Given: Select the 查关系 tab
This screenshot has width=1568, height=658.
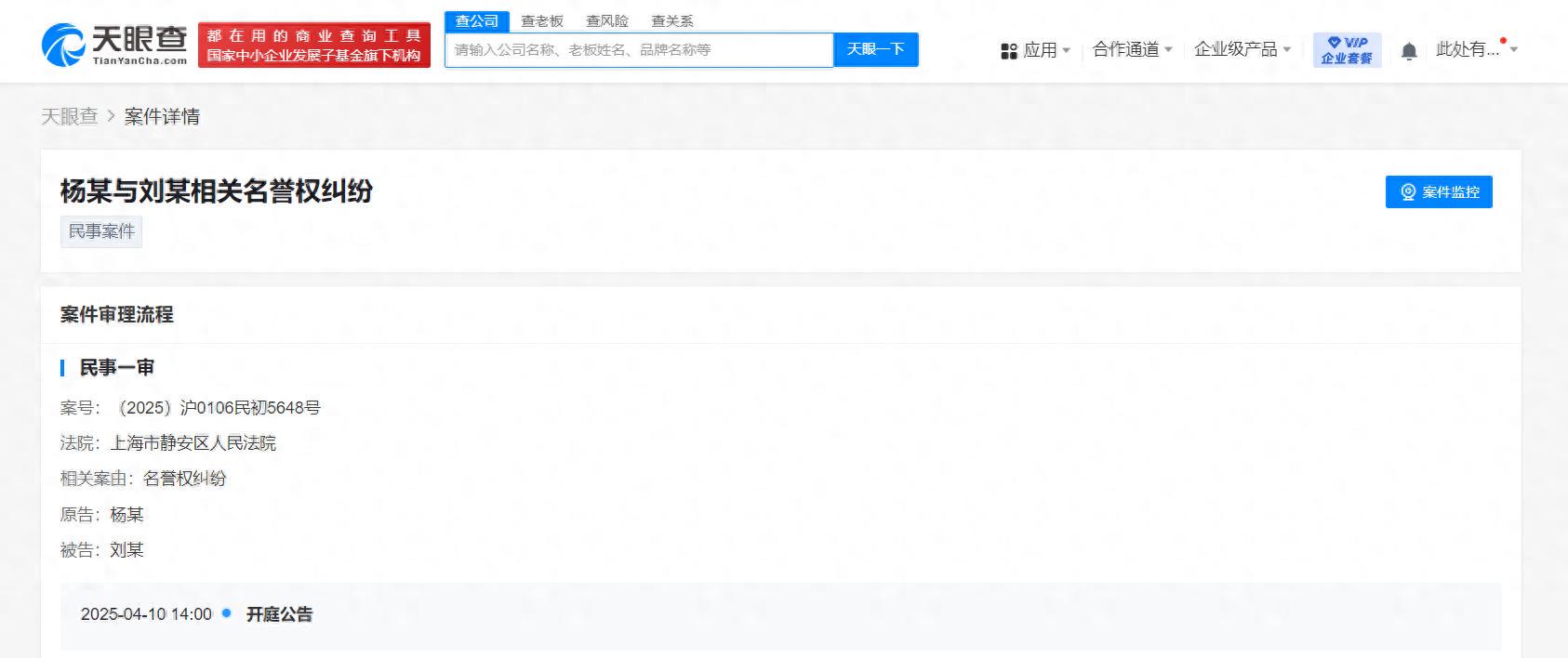Looking at the screenshot, I should click(x=672, y=21).
